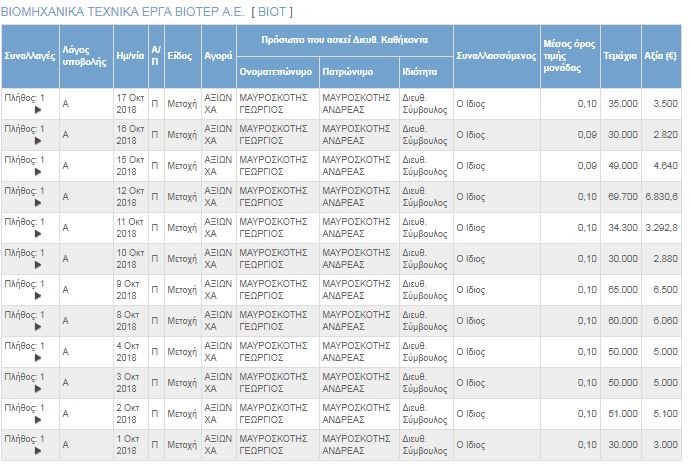Click the Λόγος υποβολής column header
The width and height of the screenshot is (691, 465).
coord(84,56)
